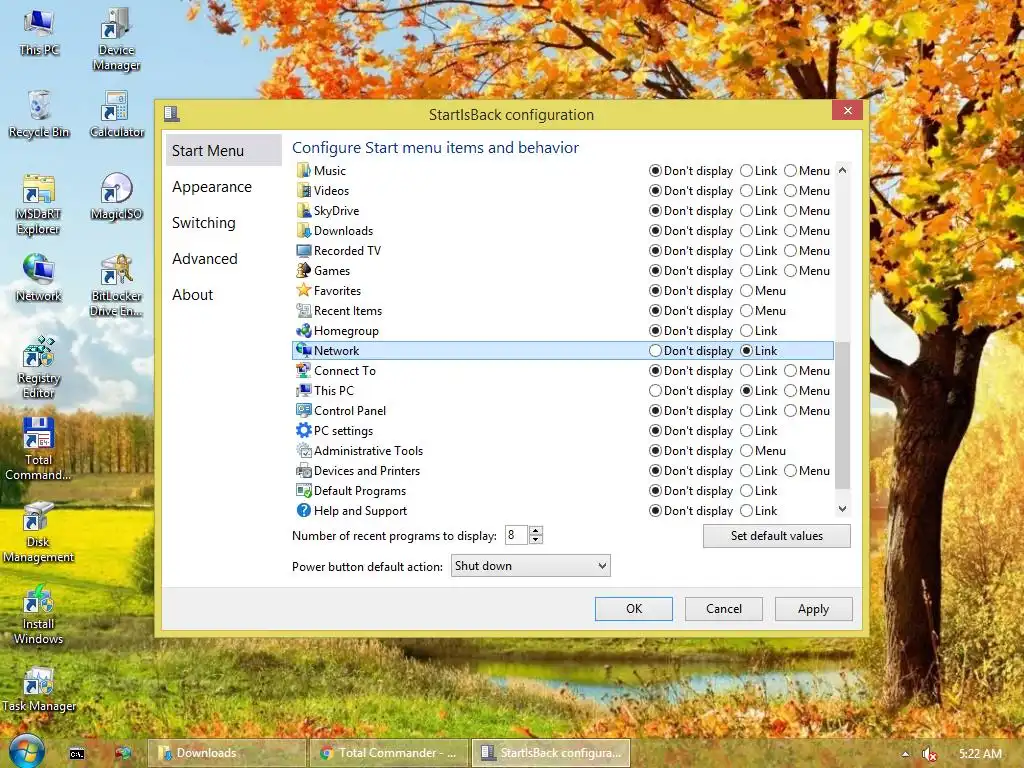Click the Help and Support question icon
The width and height of the screenshot is (1024, 768).
click(304, 511)
